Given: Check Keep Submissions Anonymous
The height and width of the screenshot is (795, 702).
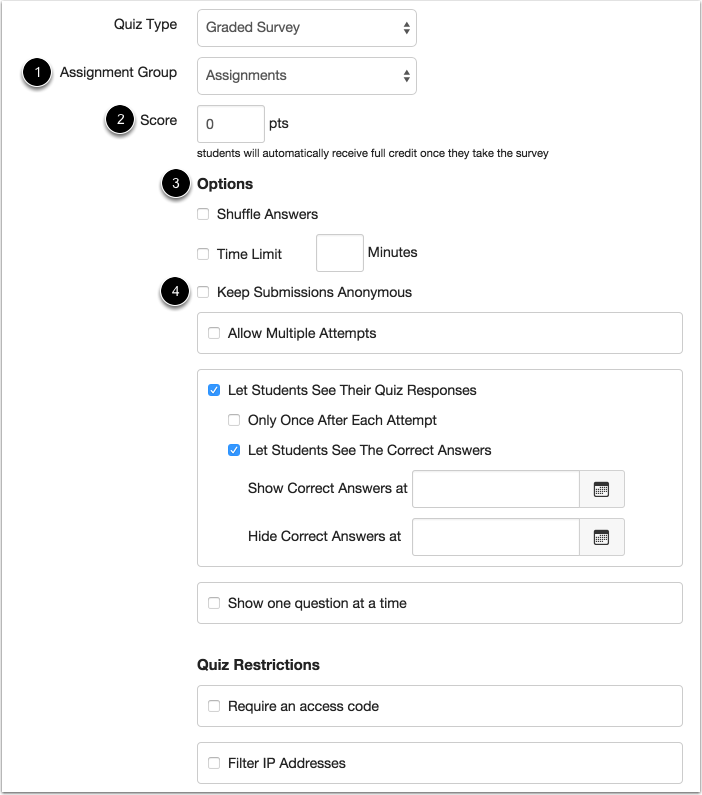Looking at the screenshot, I should coord(203,292).
